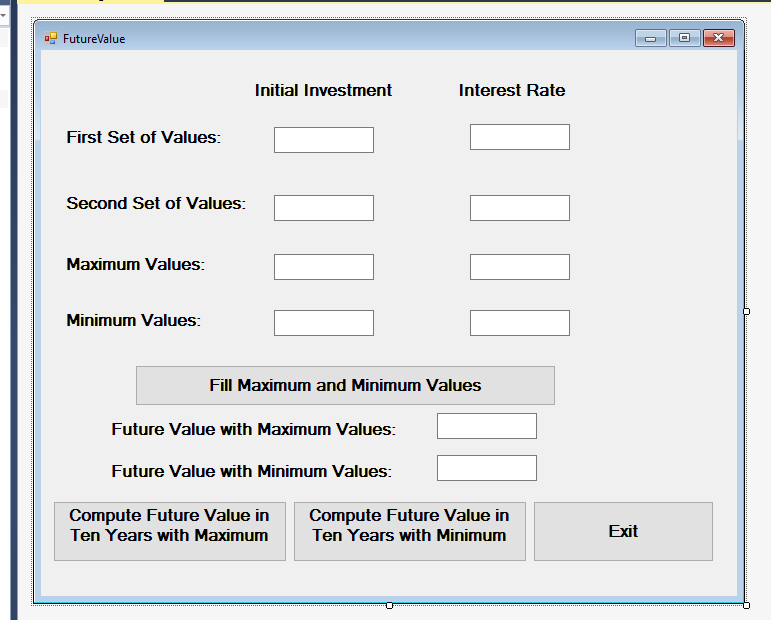The width and height of the screenshot is (771, 620).
Task: Click the First Set Initial Investment textbox
Action: tap(324, 140)
